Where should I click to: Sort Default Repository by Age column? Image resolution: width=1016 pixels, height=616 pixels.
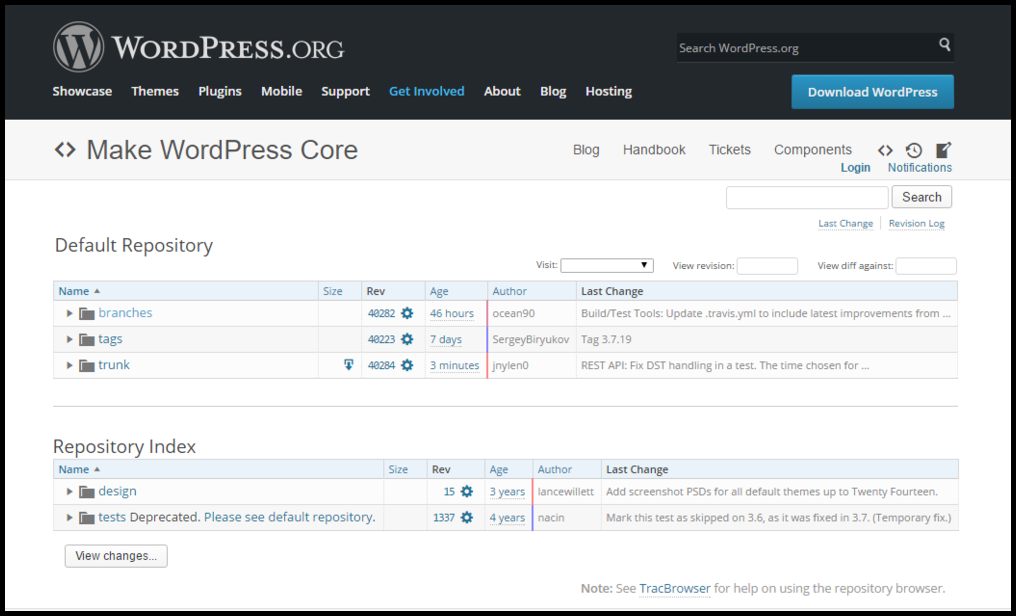point(439,291)
